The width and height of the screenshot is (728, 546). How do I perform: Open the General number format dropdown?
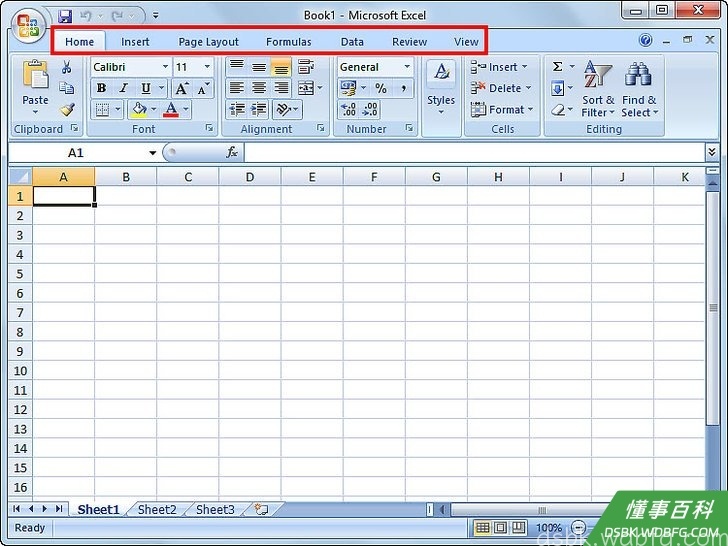tap(407, 67)
